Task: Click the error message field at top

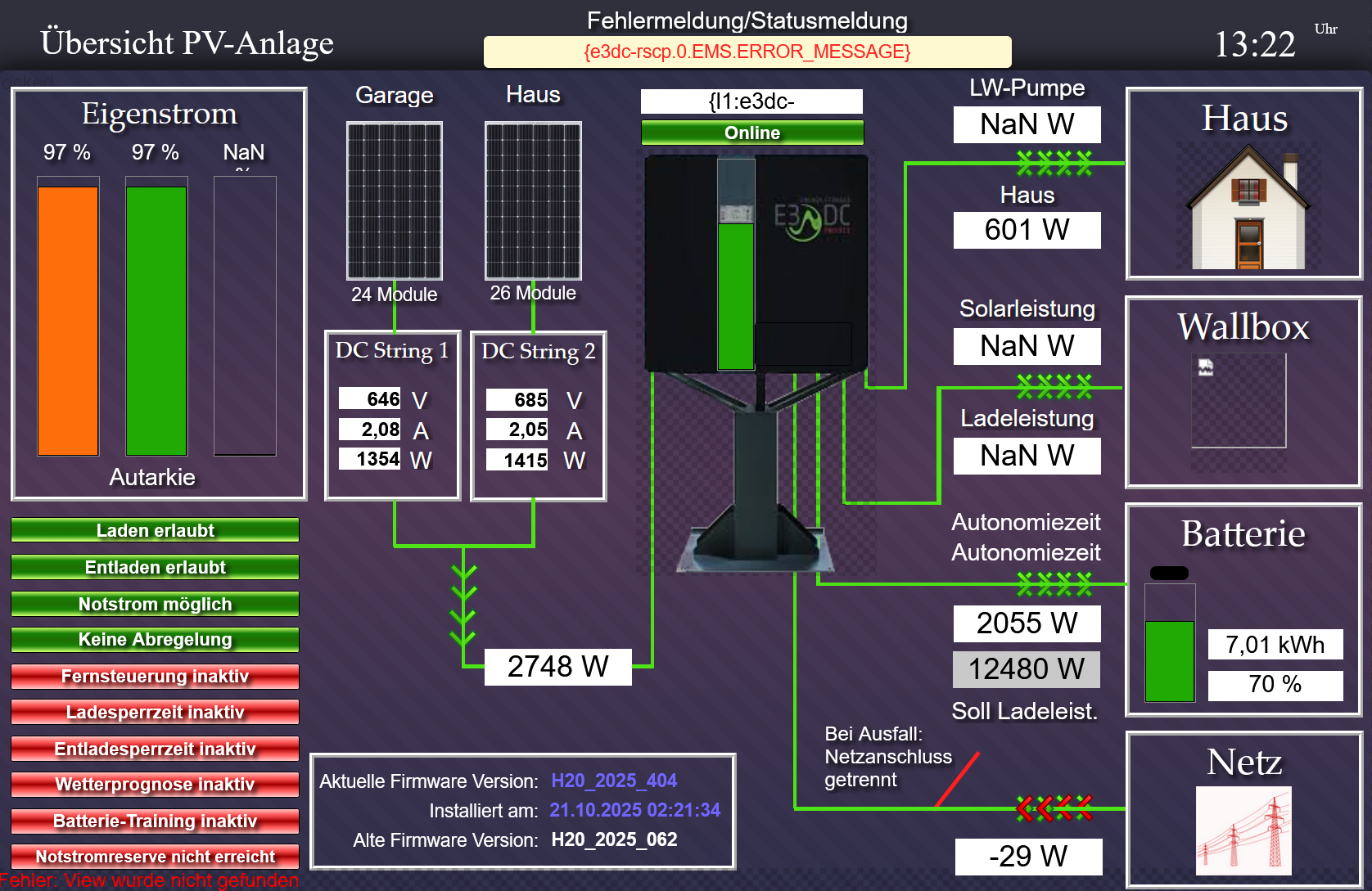Action: 747,52
